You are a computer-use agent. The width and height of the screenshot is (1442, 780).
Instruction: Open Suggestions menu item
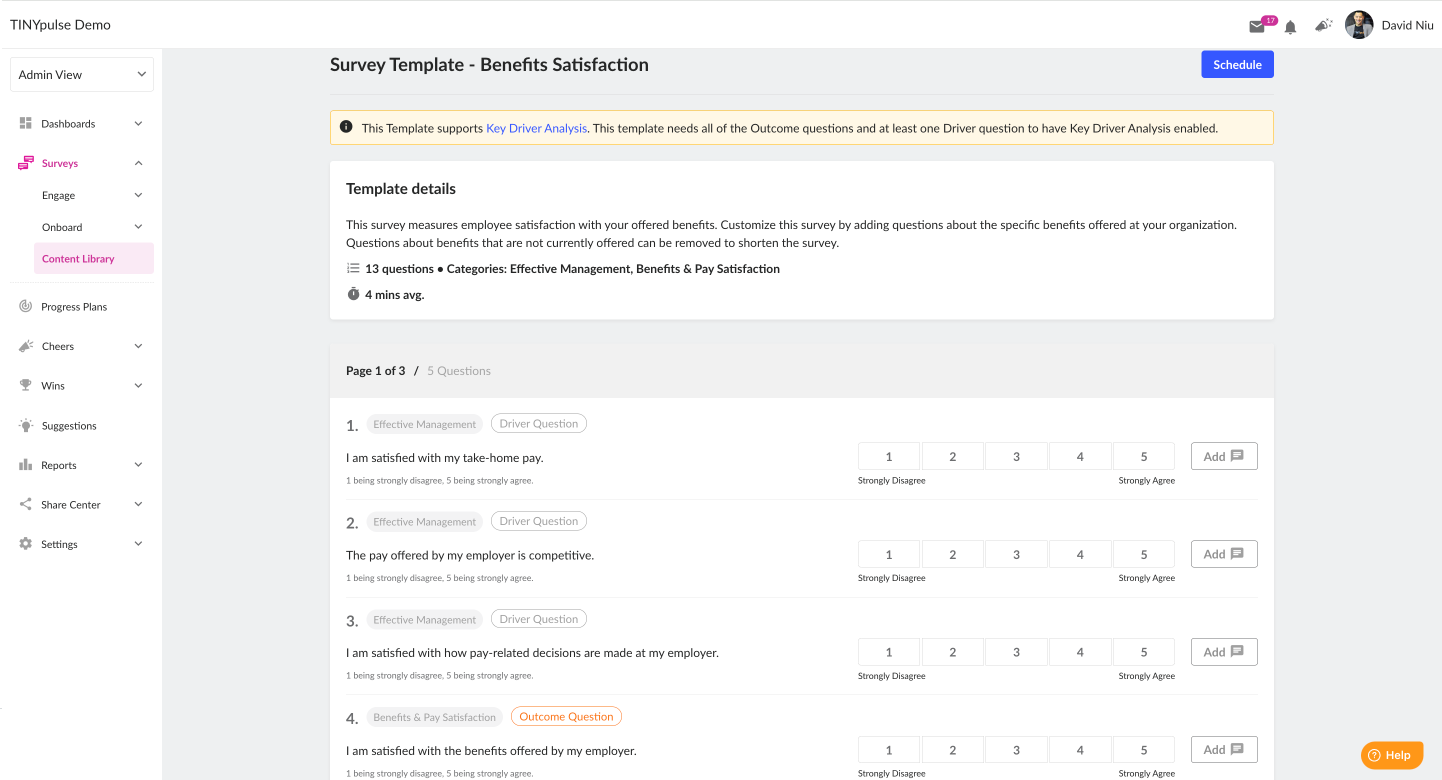[x=69, y=426]
